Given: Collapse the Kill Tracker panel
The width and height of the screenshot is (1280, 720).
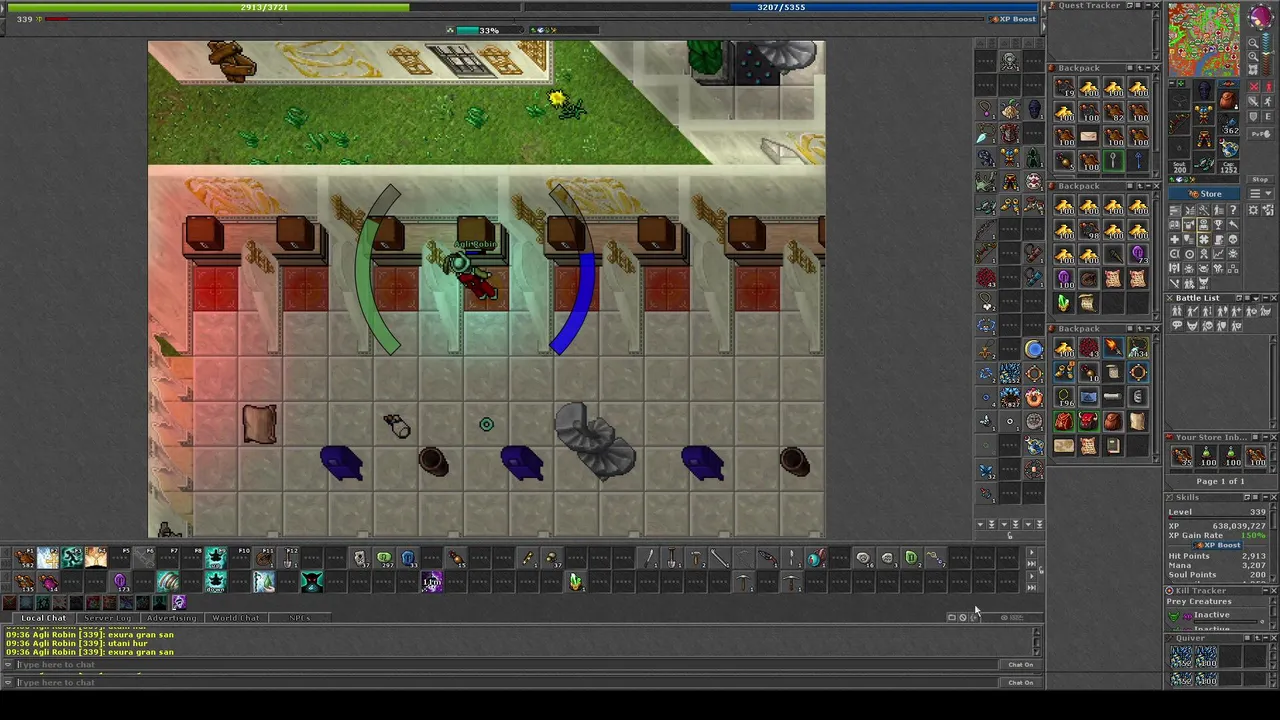Looking at the screenshot, I should pyautogui.click(x=1265, y=590).
